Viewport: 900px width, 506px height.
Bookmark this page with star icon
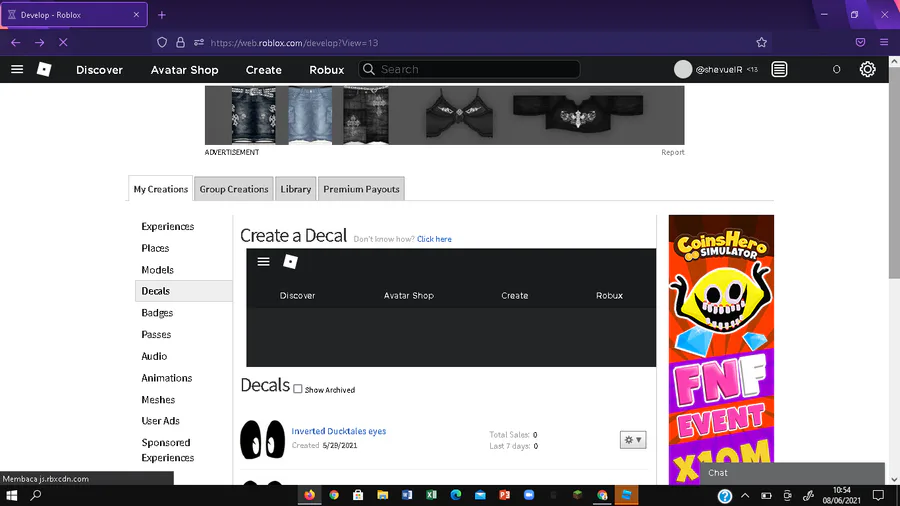pyautogui.click(x=761, y=42)
